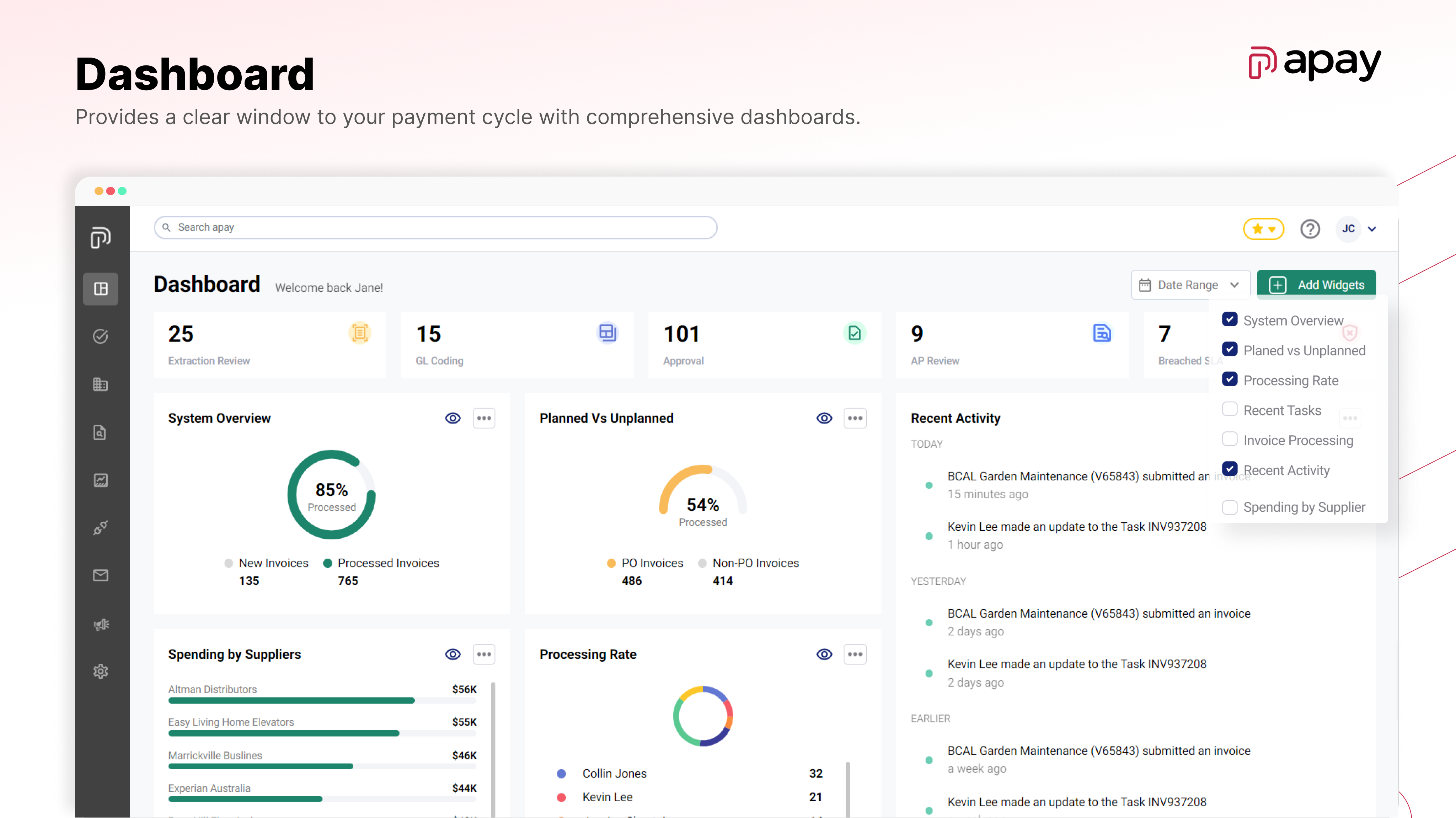The width and height of the screenshot is (1456, 818).
Task: Open the settings gear in sidebar
Action: (x=101, y=671)
